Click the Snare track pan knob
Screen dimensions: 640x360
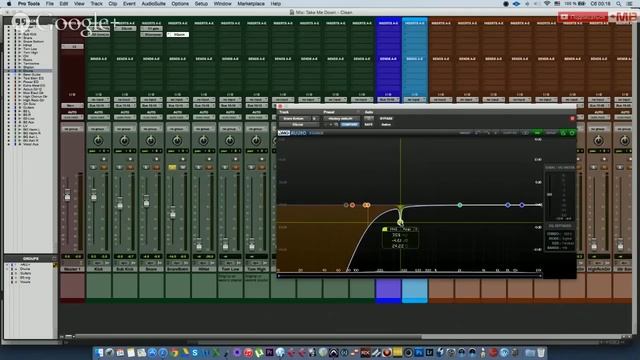tap(151, 141)
